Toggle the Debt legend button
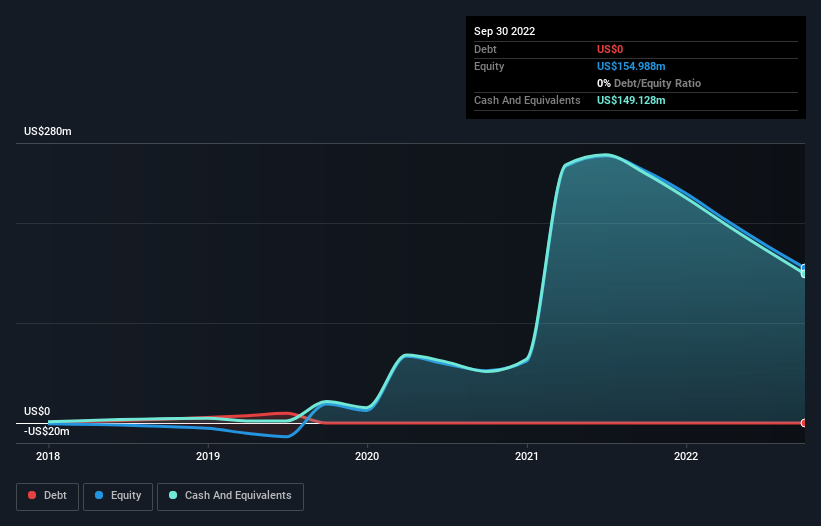The height and width of the screenshot is (526, 821). click(48, 496)
